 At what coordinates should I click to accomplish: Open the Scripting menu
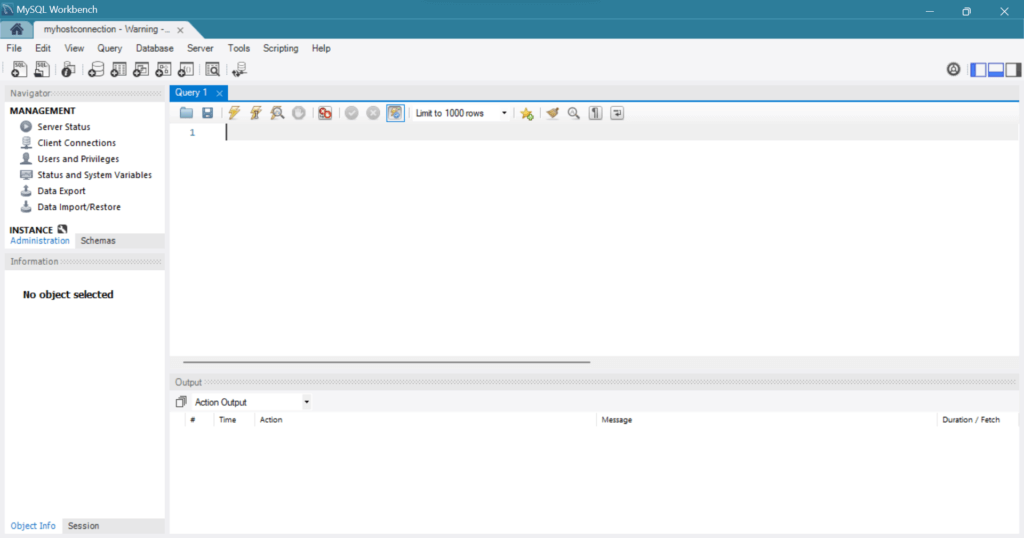281,48
